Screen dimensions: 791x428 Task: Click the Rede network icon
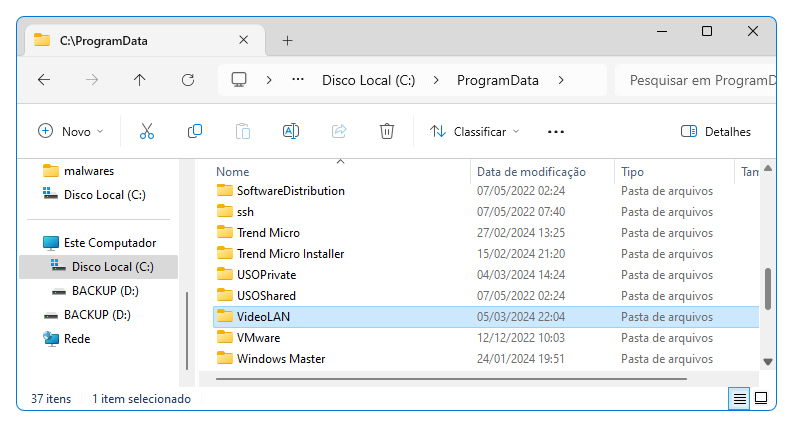pos(51,338)
